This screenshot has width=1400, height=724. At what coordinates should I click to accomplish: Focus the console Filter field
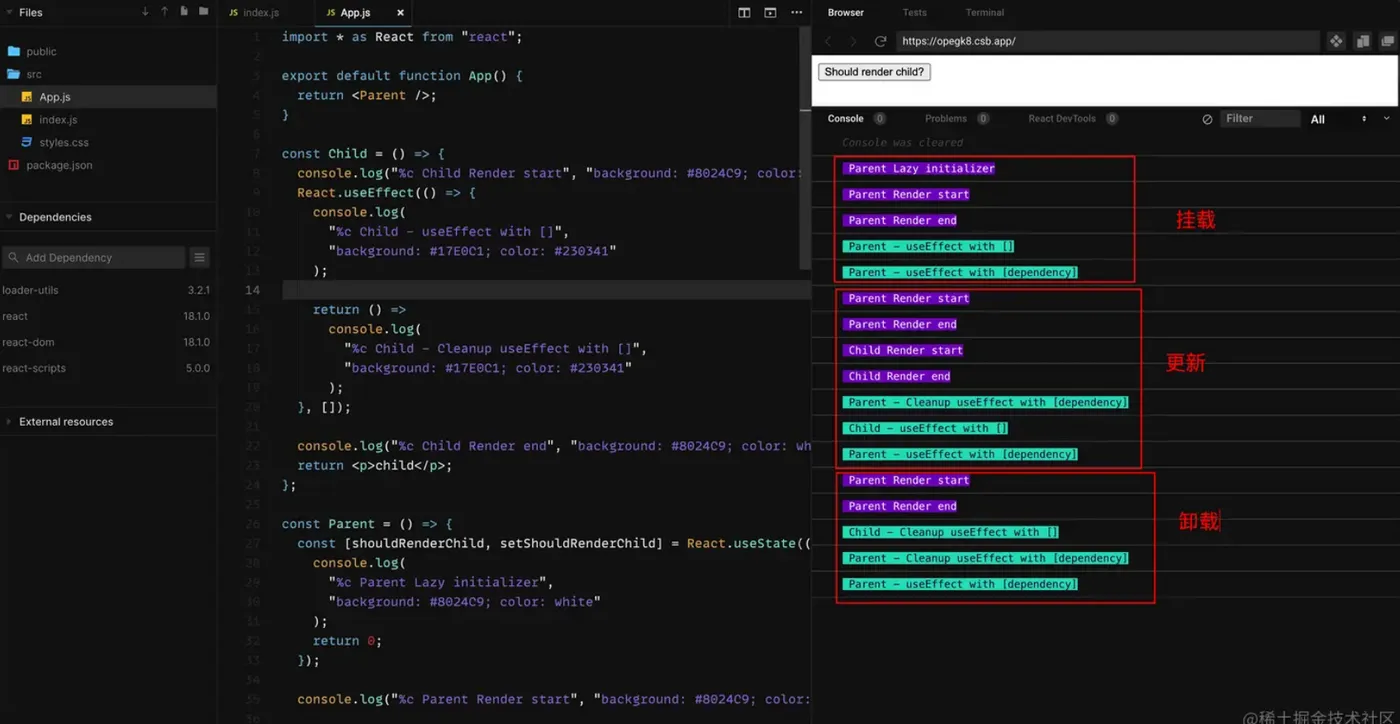tap(1260, 118)
